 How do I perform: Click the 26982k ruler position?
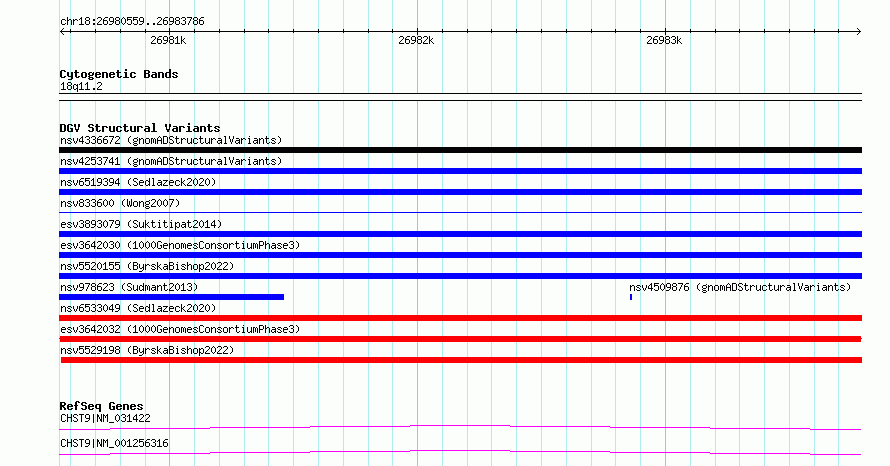(416, 40)
